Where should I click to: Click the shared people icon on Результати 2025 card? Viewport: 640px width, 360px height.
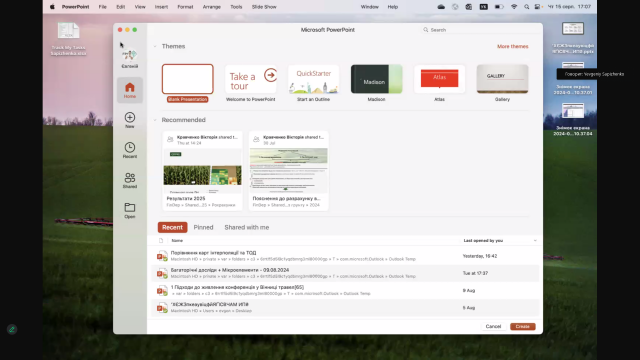pyautogui.click(x=170, y=140)
